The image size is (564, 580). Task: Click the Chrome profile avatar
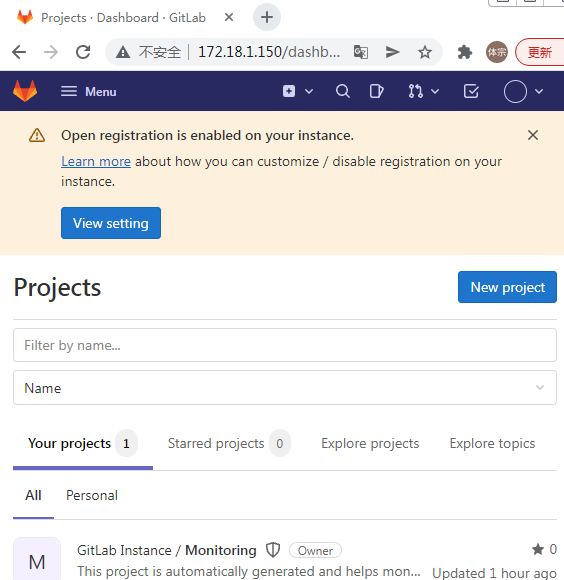tap(497, 52)
